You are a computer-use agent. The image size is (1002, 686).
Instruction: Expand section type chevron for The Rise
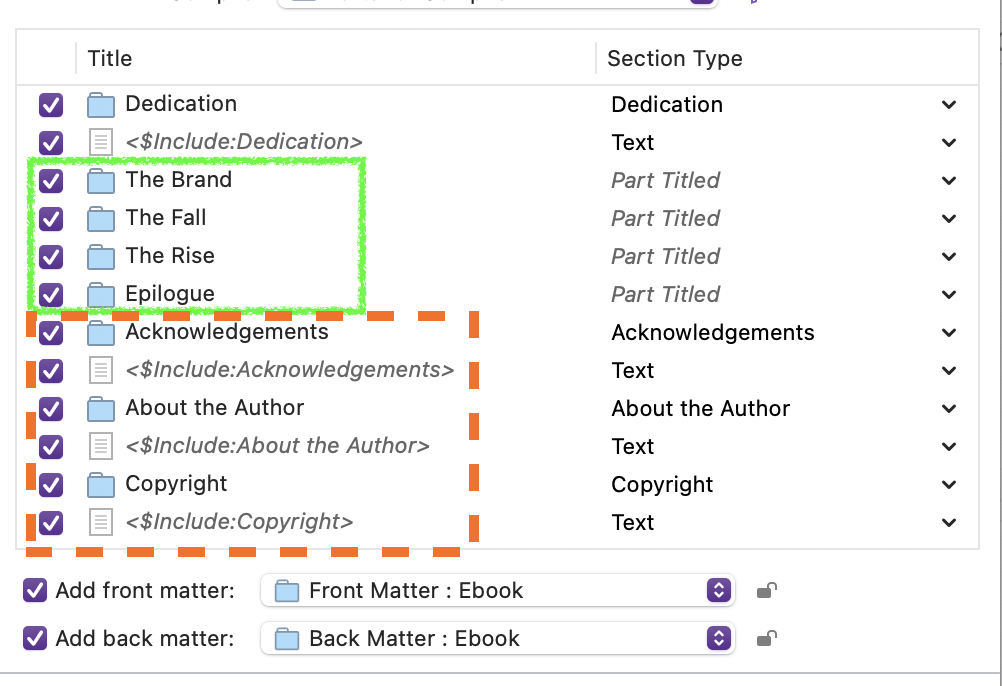pyautogui.click(x=949, y=256)
